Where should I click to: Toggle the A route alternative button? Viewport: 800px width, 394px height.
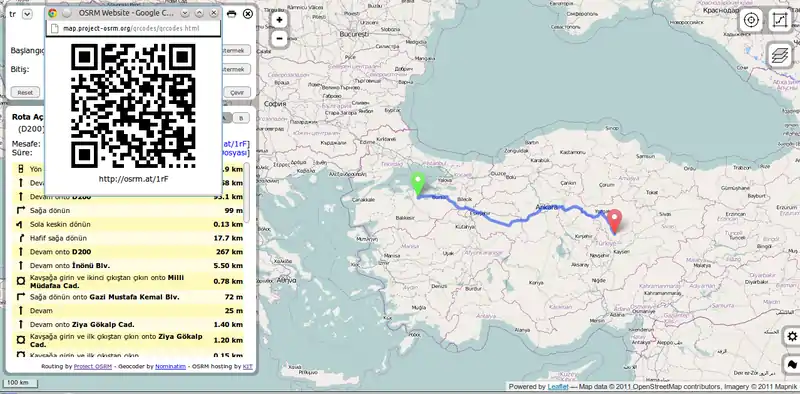[x=227, y=118]
